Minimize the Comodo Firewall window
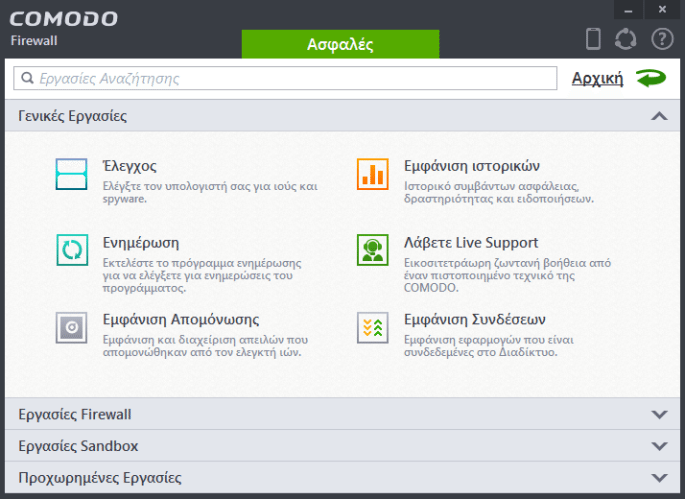 (x=628, y=10)
